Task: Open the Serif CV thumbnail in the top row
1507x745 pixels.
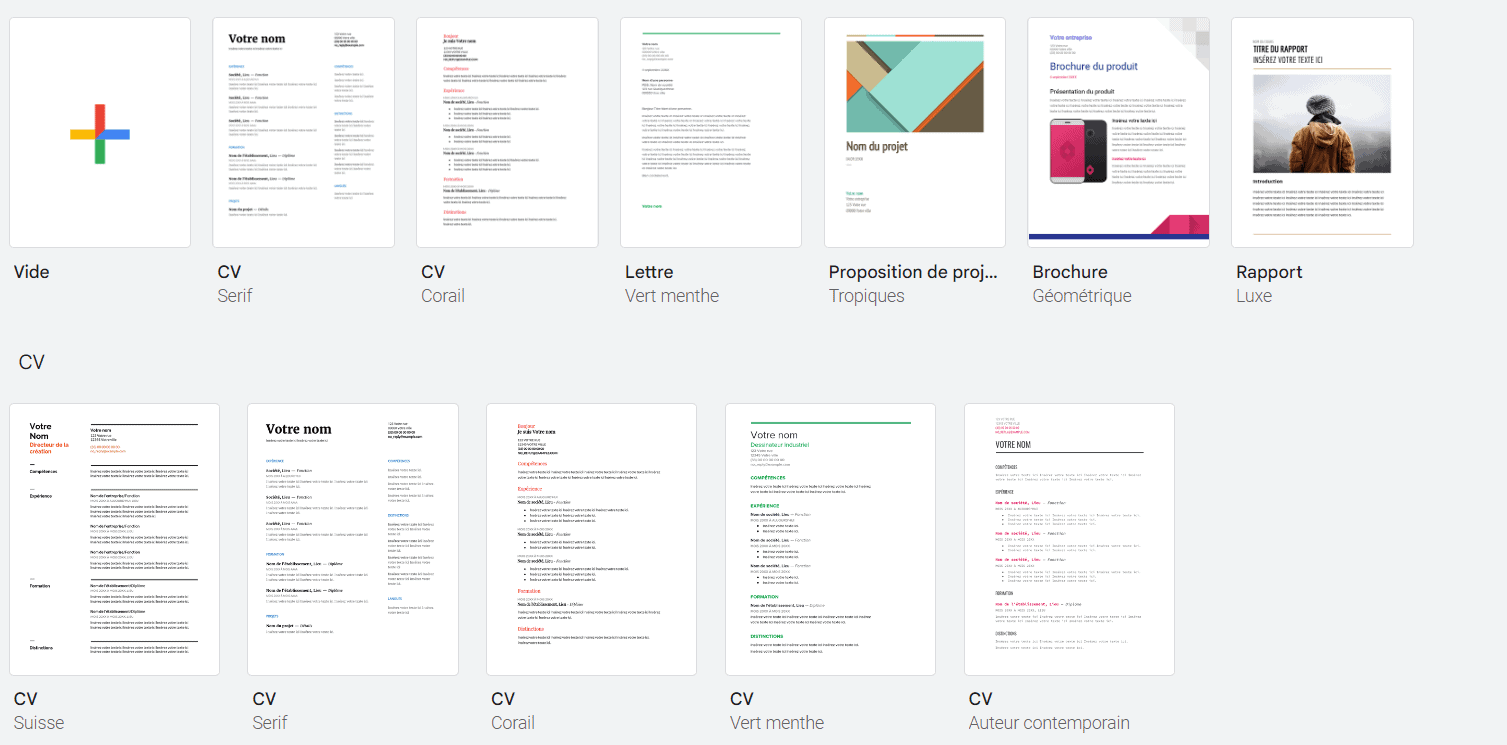Action: coord(303,132)
